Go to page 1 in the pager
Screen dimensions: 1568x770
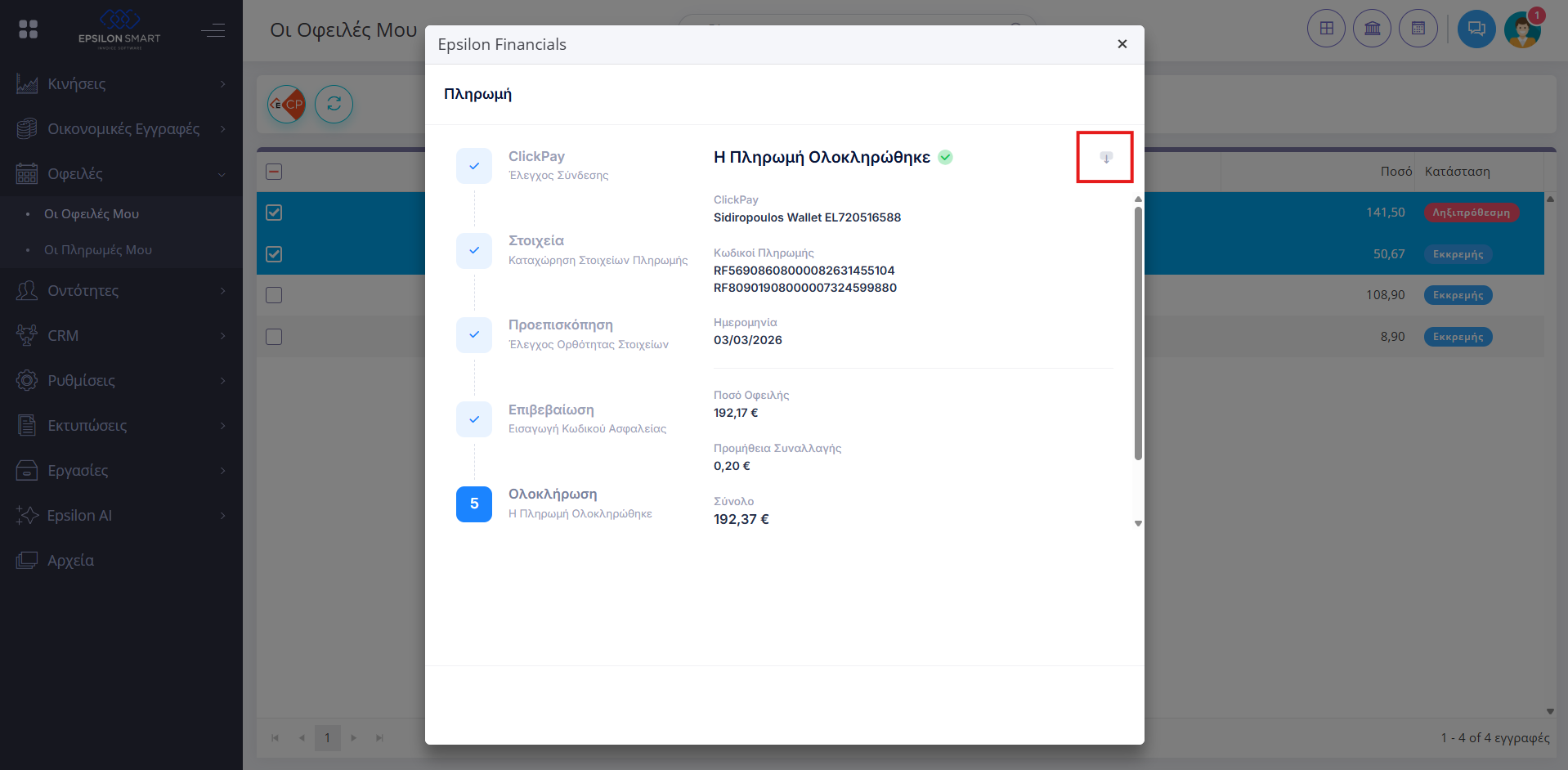pos(328,738)
